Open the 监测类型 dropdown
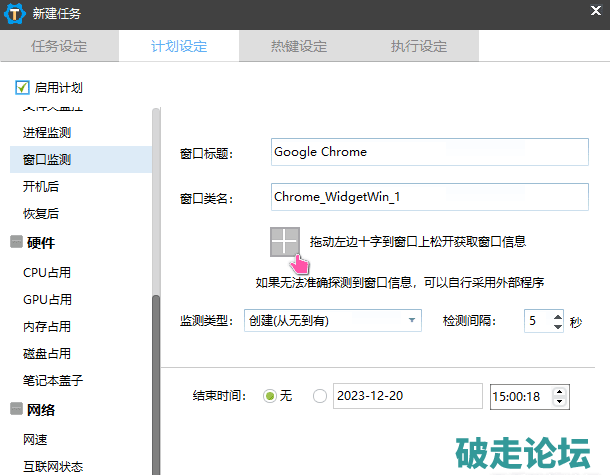The height and width of the screenshot is (475, 610). click(332, 321)
